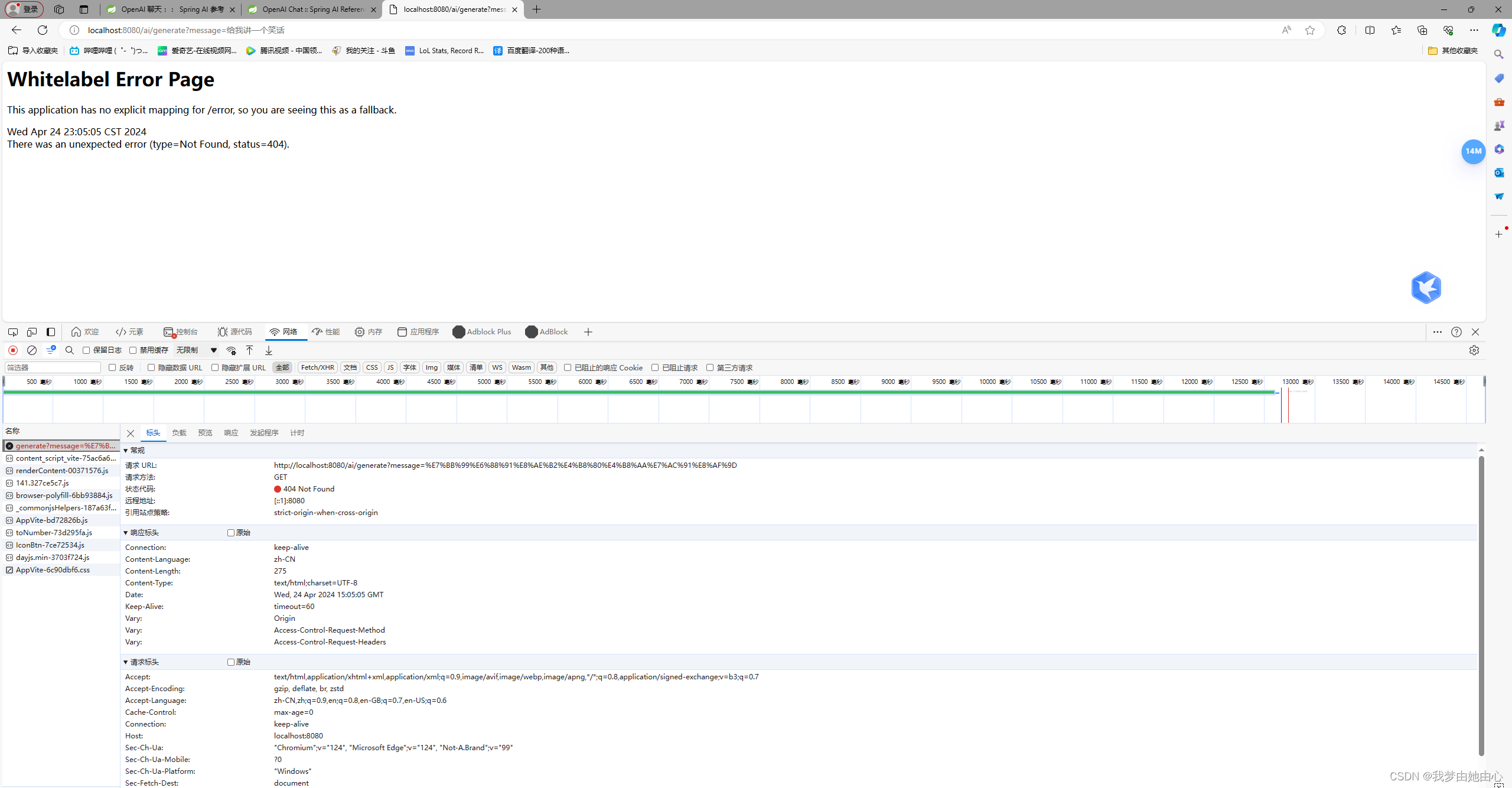This screenshot has width=1512, height=788.
Task: Open the 预览 request detail tab
Action: 205,433
